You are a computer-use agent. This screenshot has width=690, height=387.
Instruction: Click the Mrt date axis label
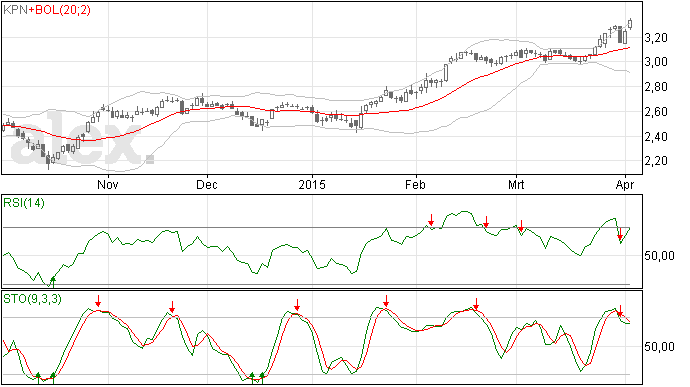(x=516, y=184)
